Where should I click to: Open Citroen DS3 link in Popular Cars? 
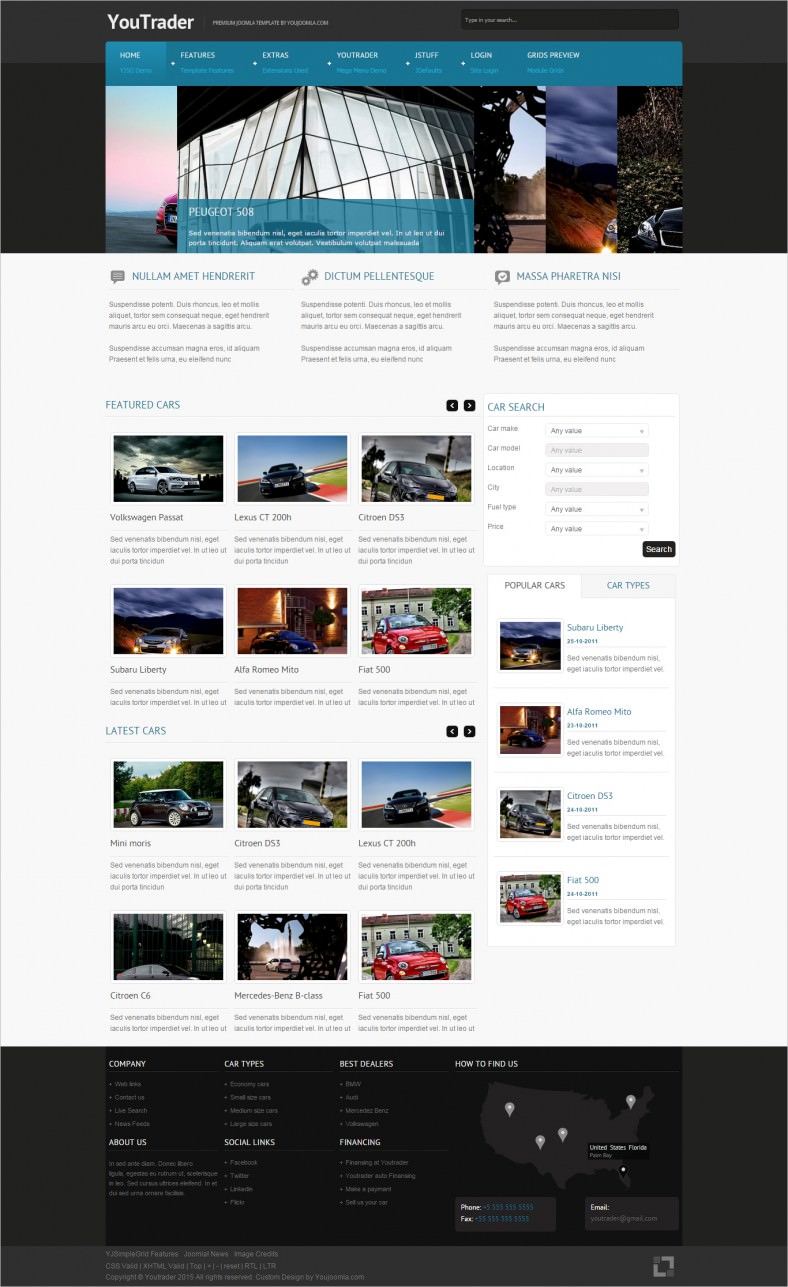[x=590, y=796]
